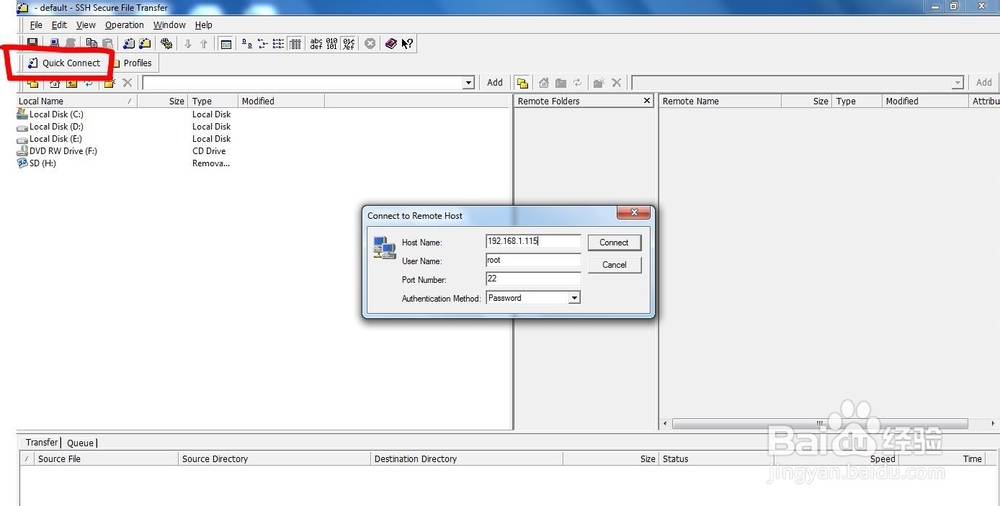Click the local Modified column header
This screenshot has width=1000, height=506.
(x=281, y=101)
